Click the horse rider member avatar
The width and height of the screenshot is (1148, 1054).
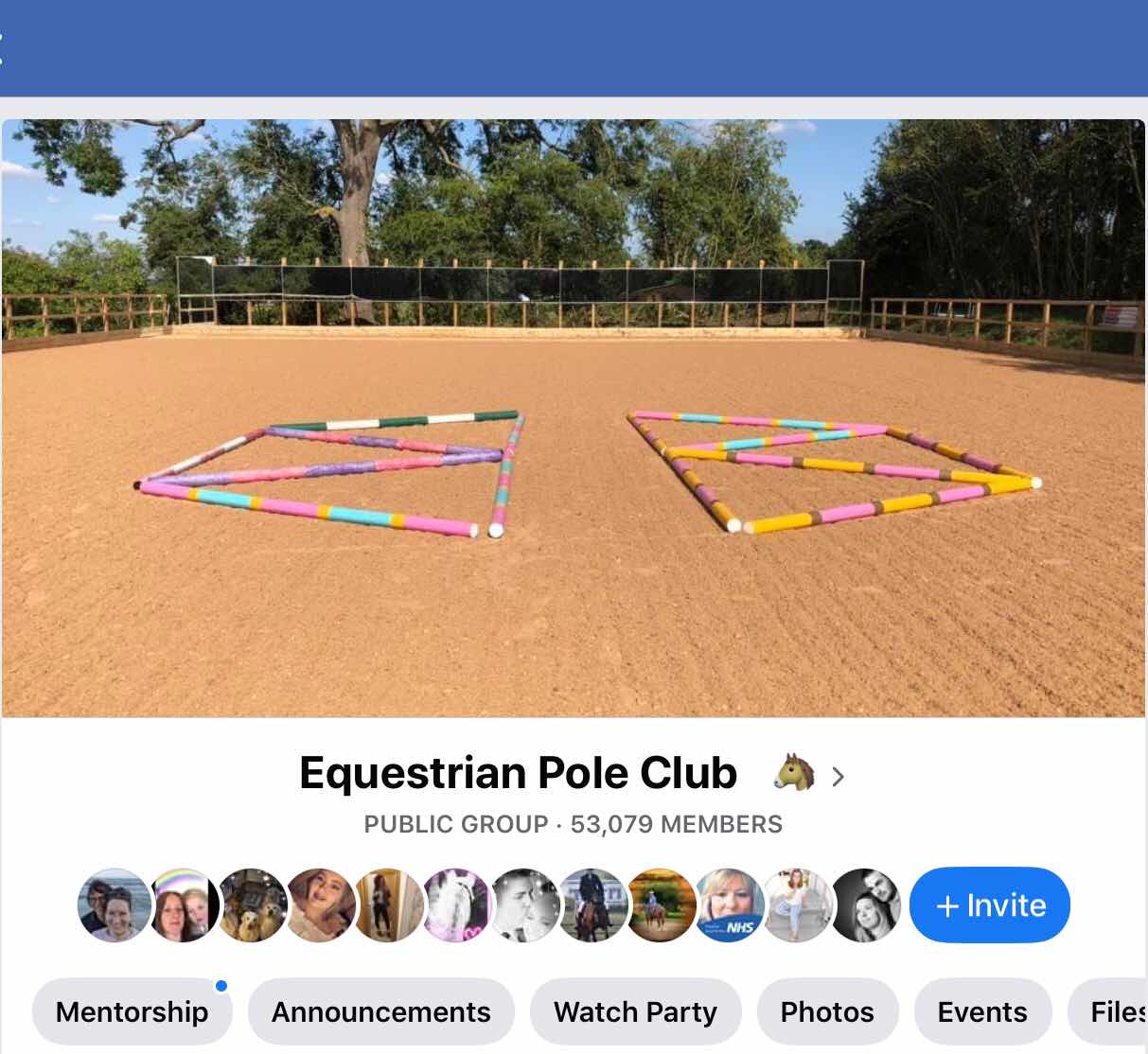point(594,905)
